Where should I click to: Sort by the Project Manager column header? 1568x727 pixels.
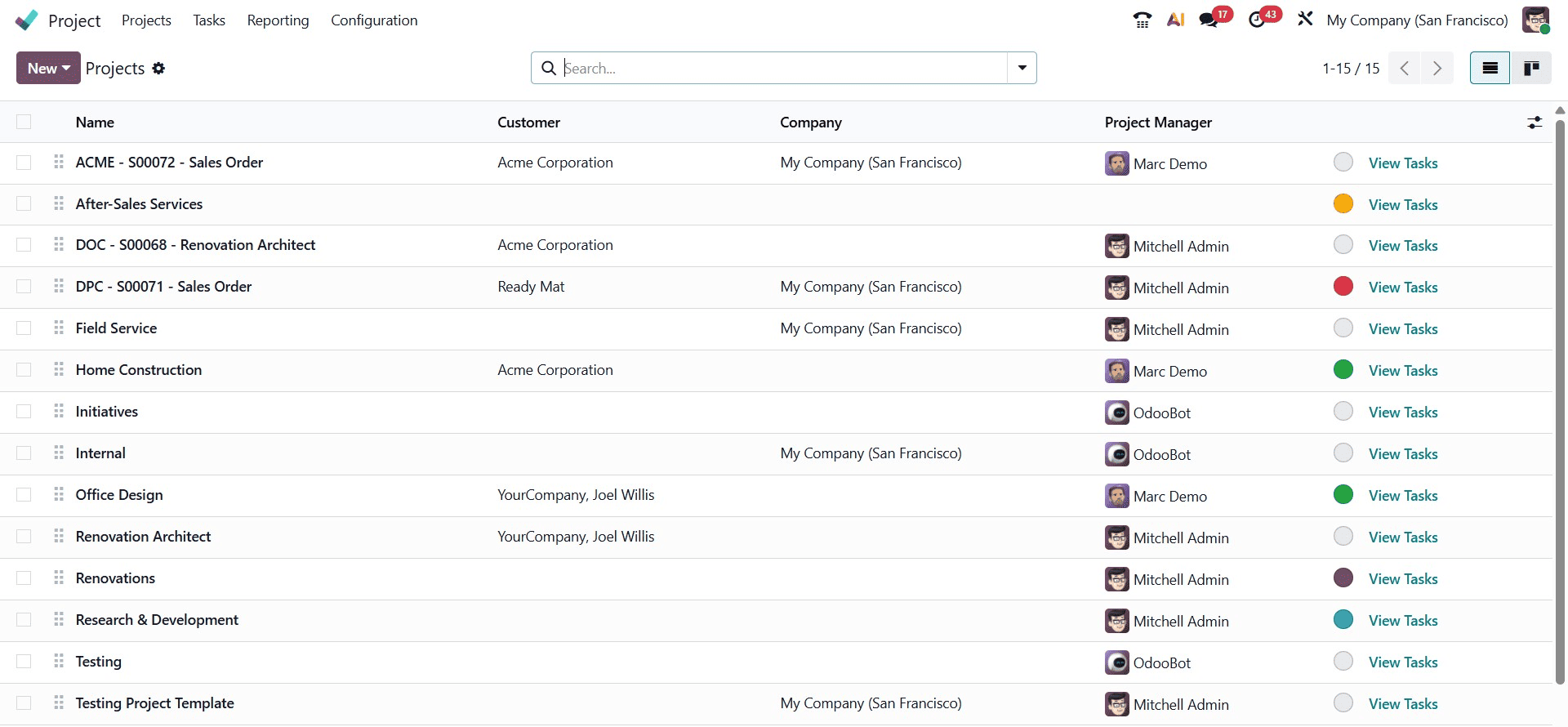point(1158,123)
